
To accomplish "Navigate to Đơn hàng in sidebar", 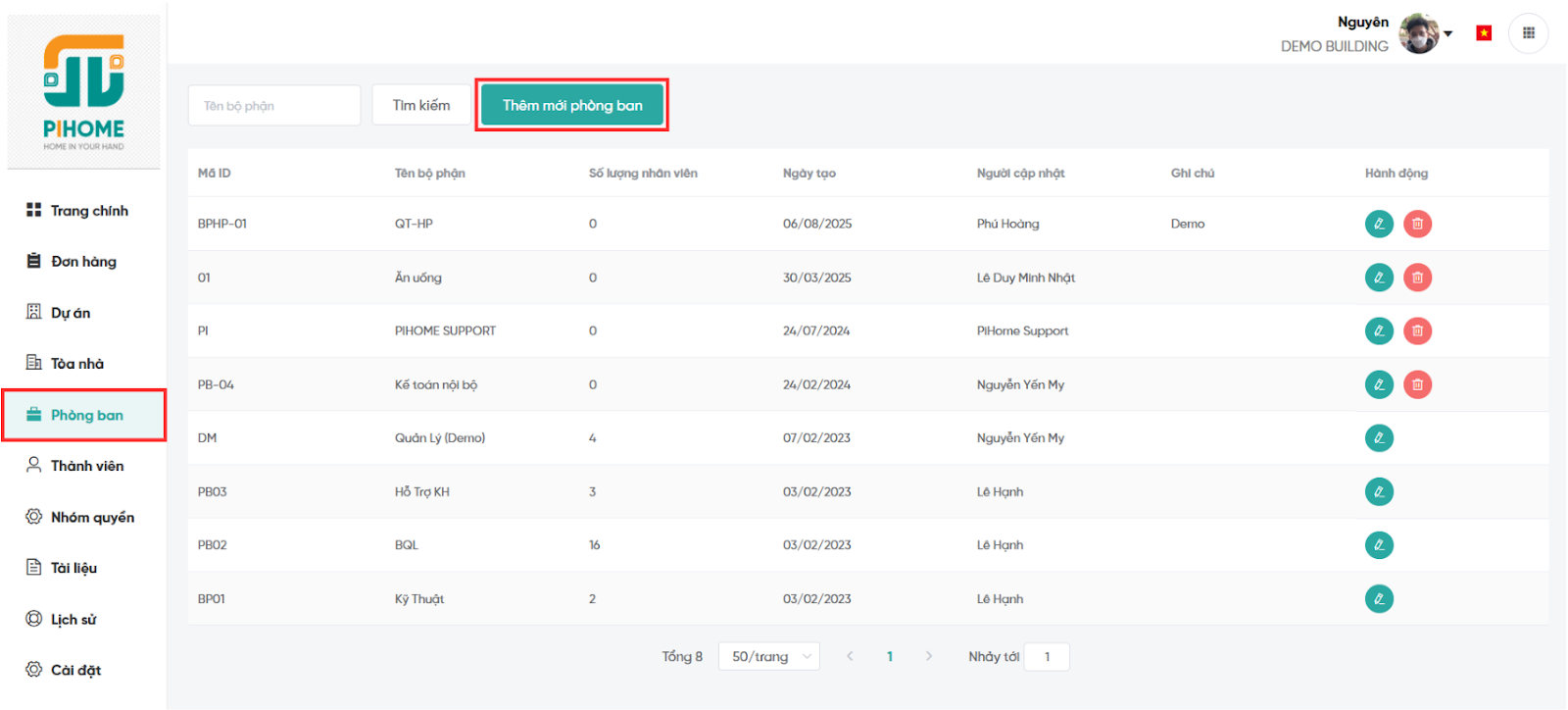I will (x=83, y=262).
